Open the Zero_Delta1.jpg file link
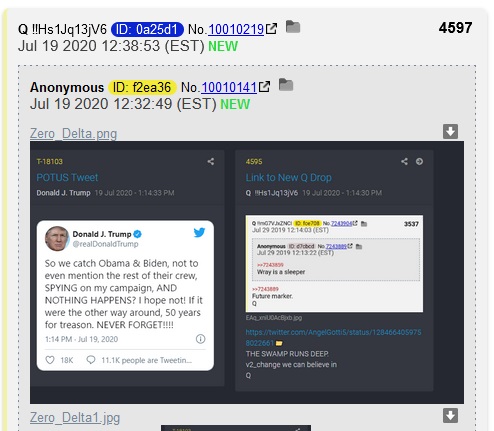 (75, 417)
